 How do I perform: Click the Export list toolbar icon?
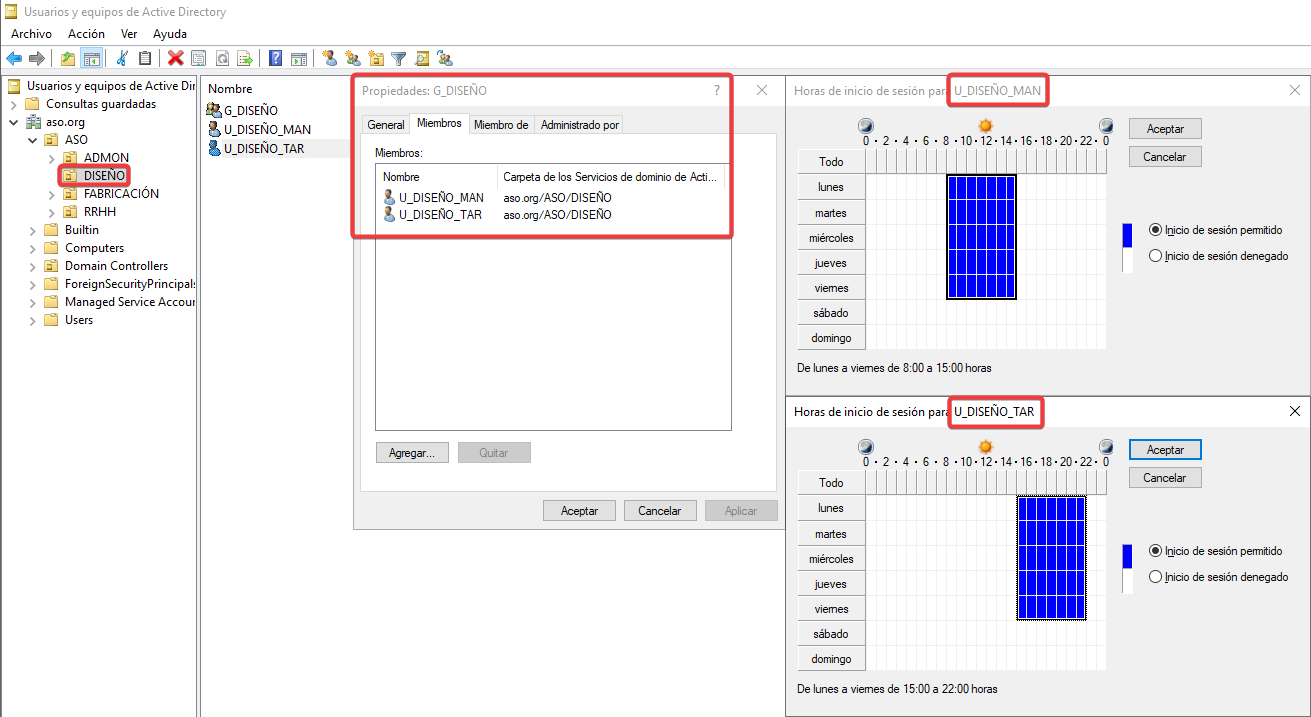click(x=245, y=58)
